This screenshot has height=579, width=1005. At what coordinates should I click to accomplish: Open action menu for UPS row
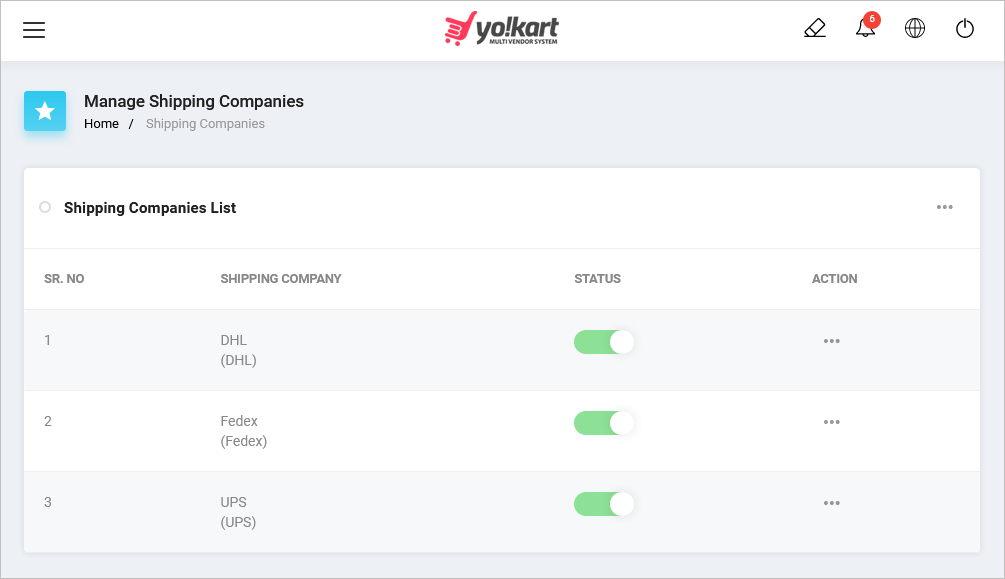click(x=831, y=503)
